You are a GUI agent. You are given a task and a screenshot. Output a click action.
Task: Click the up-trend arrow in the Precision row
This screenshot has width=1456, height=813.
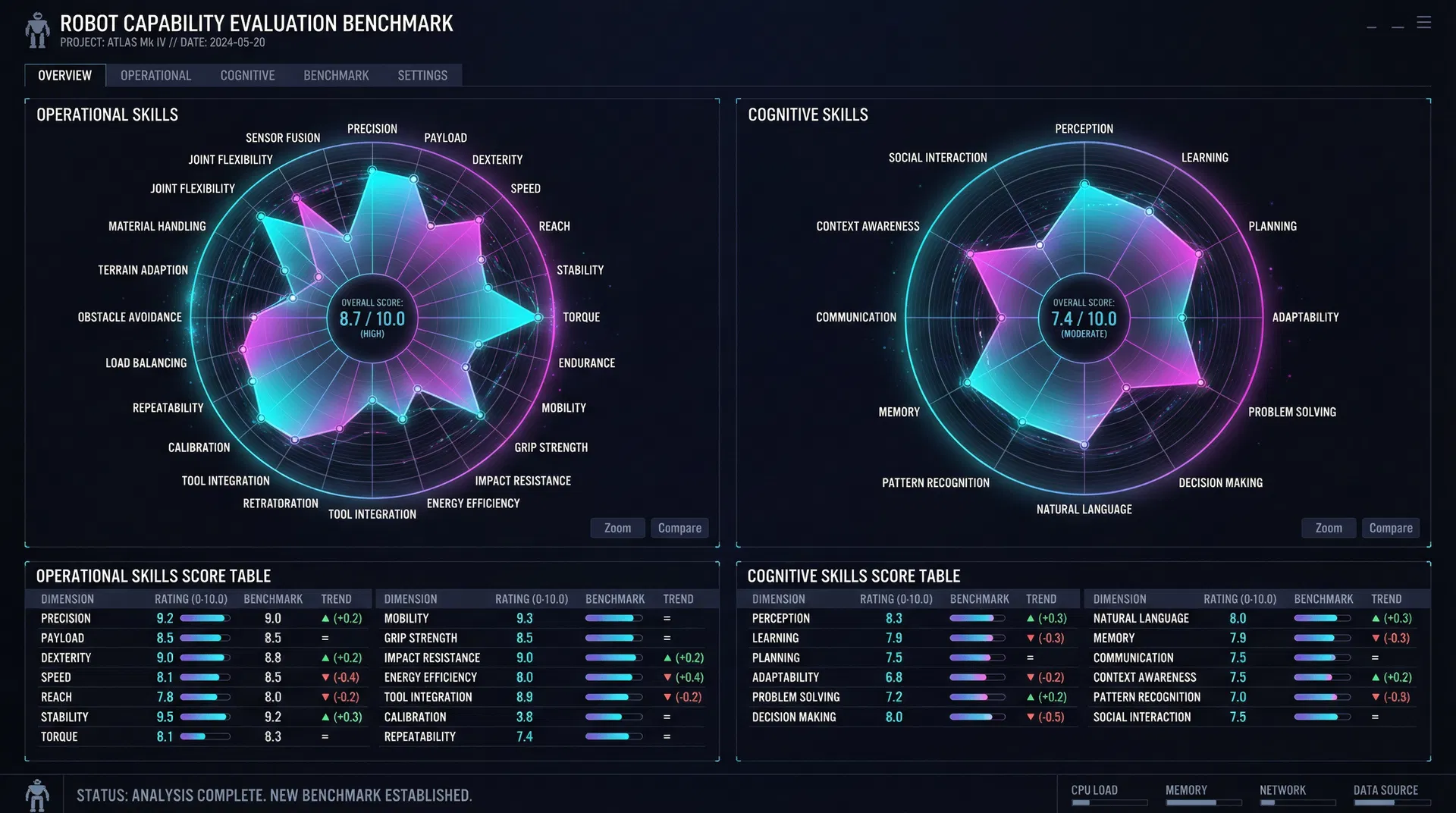point(325,619)
